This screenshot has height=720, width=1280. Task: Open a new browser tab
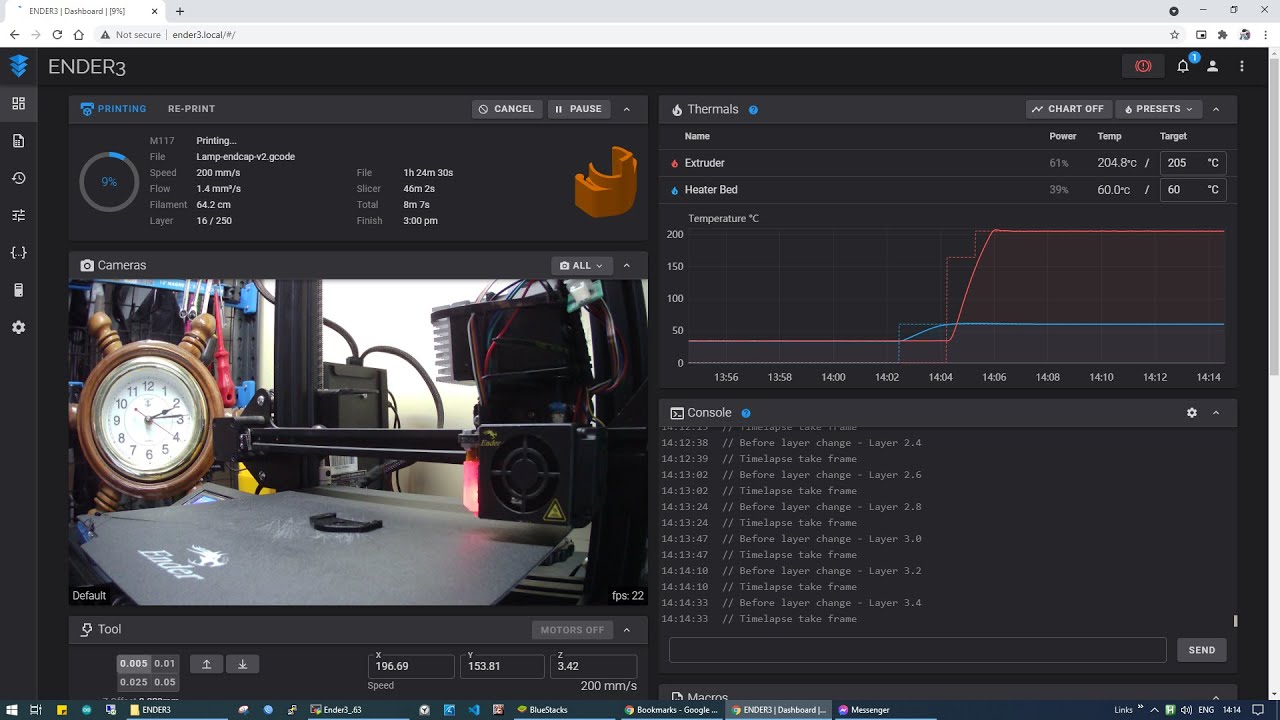point(180,11)
